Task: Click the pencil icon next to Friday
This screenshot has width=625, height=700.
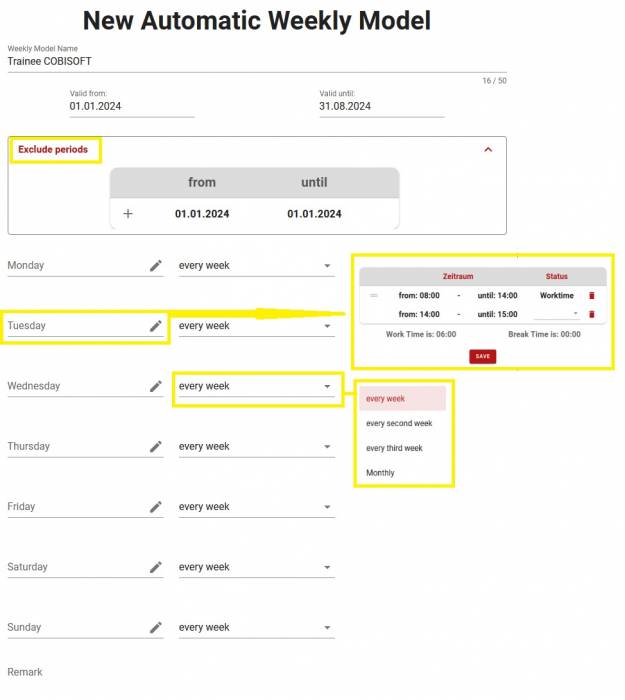Action: coord(156,507)
